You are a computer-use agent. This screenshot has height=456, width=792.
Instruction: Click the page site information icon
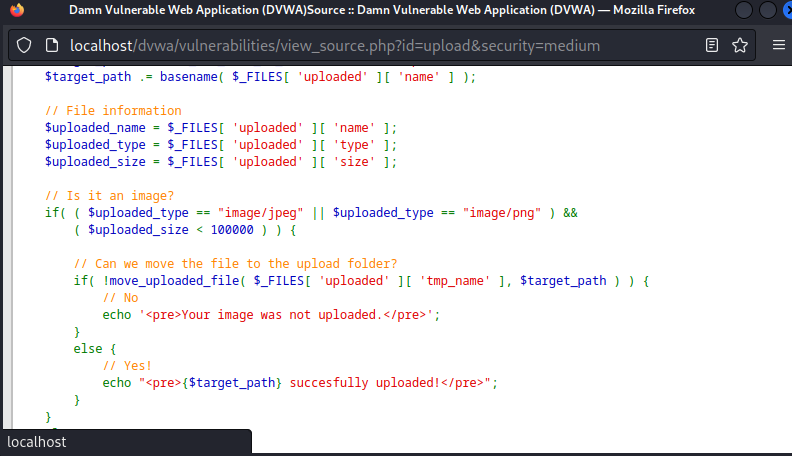(x=52, y=45)
